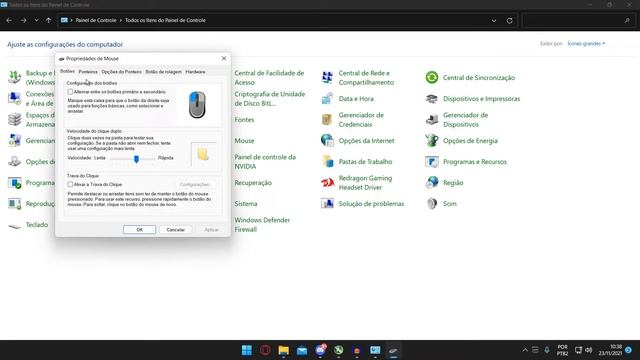The height and width of the screenshot is (360, 640).
Task: Open the Windows Start menu
Action: pos(247,350)
